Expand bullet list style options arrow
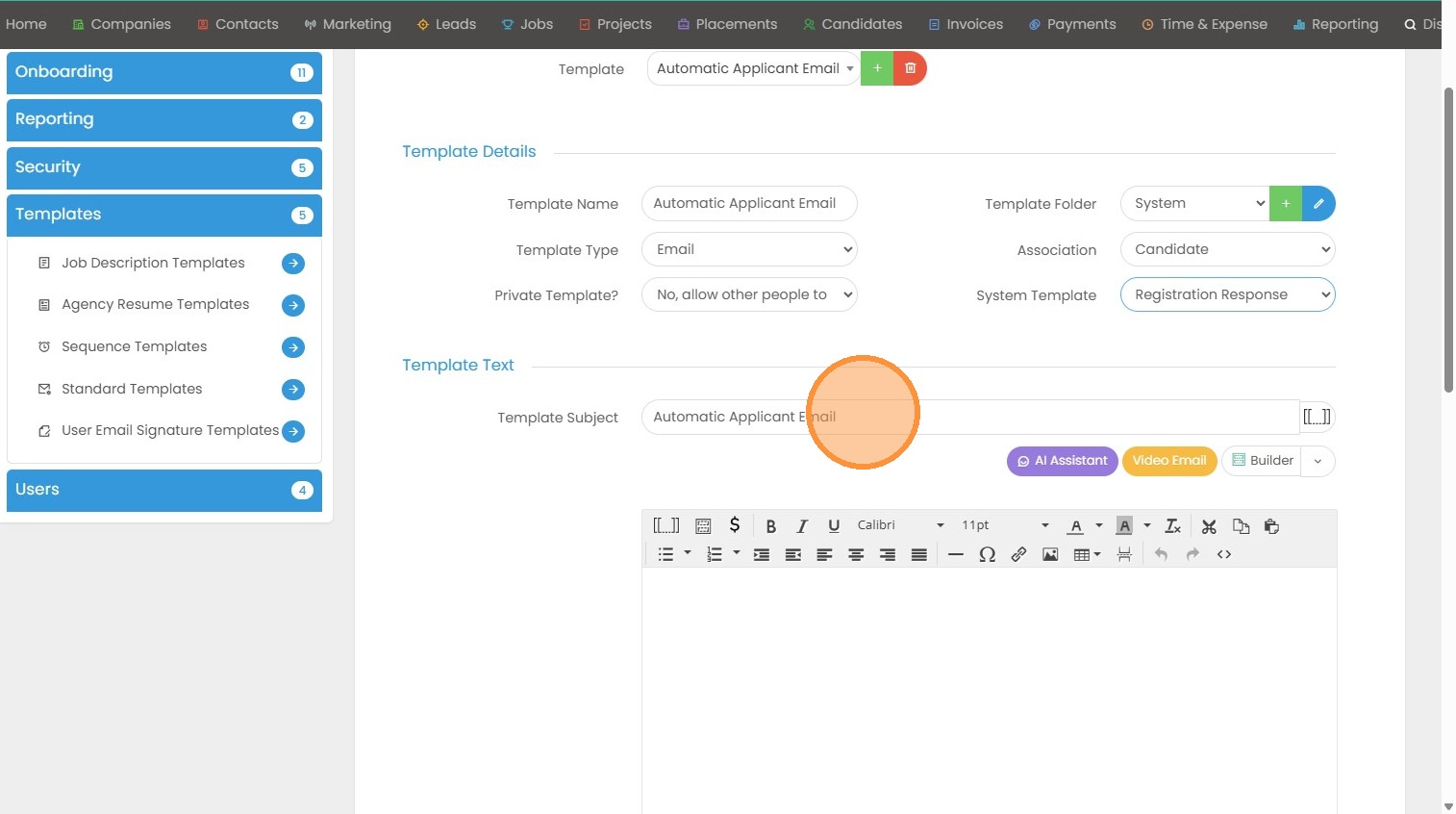The width and height of the screenshot is (1456, 814). (x=688, y=553)
